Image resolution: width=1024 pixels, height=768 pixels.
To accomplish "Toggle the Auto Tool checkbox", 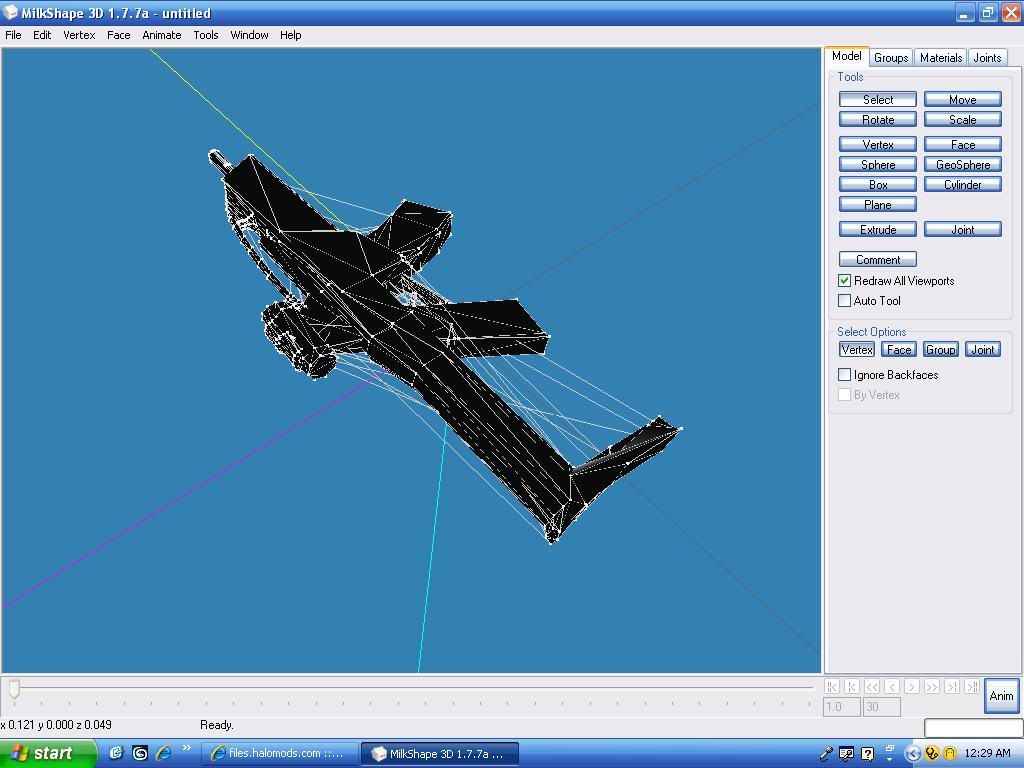I will [x=844, y=300].
